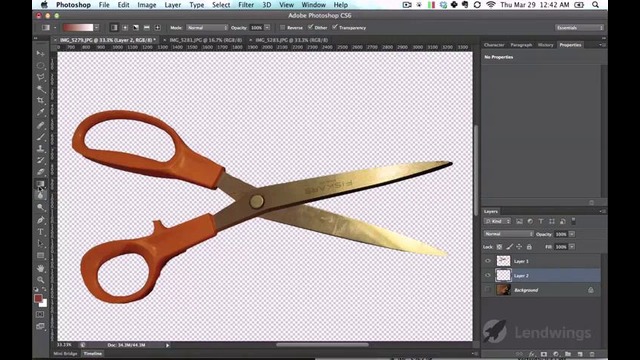Select the Blur tool
Image resolution: width=640 pixels, height=360 pixels.
(40, 196)
